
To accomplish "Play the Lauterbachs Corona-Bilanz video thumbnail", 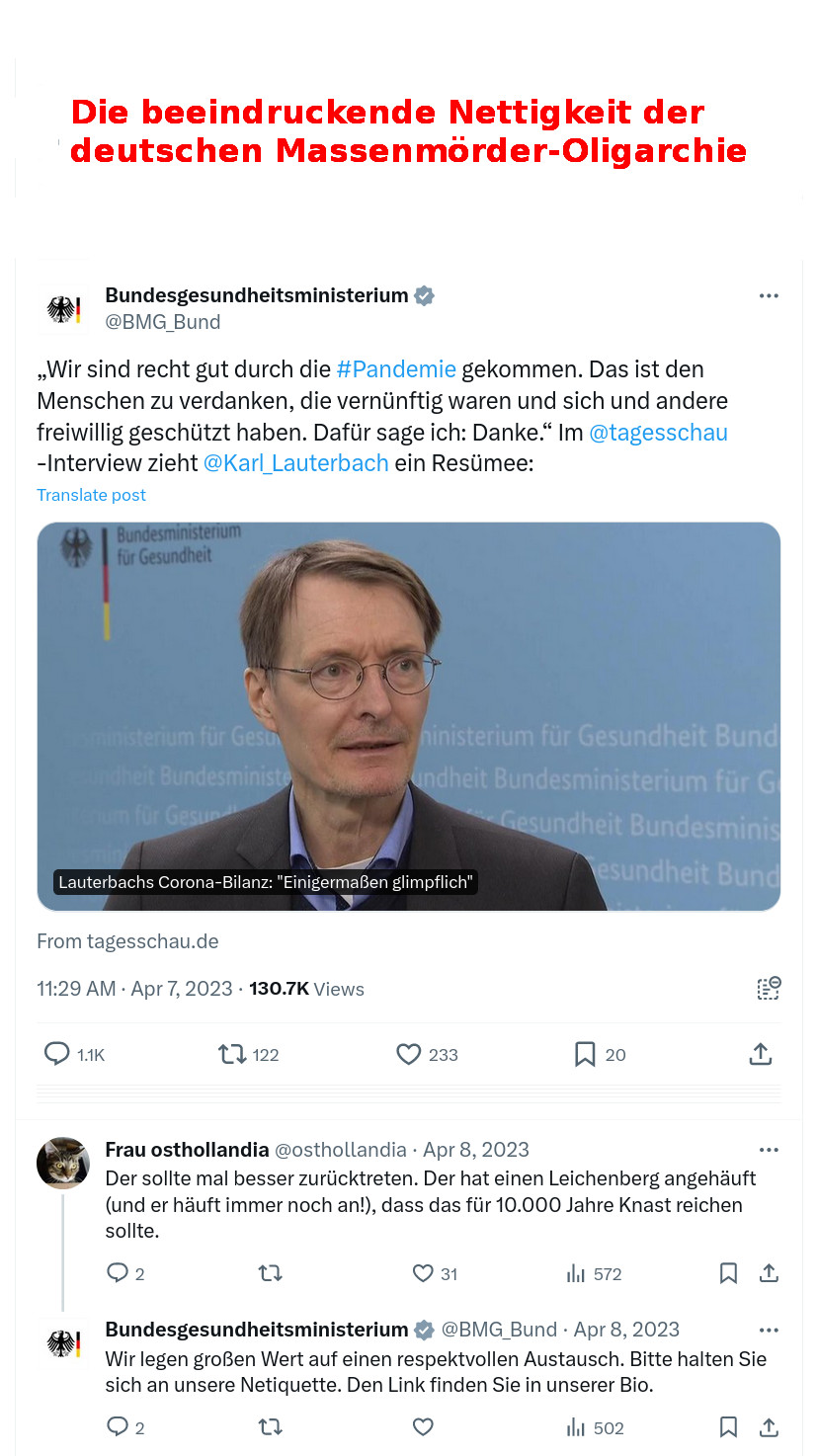I will tap(409, 716).
